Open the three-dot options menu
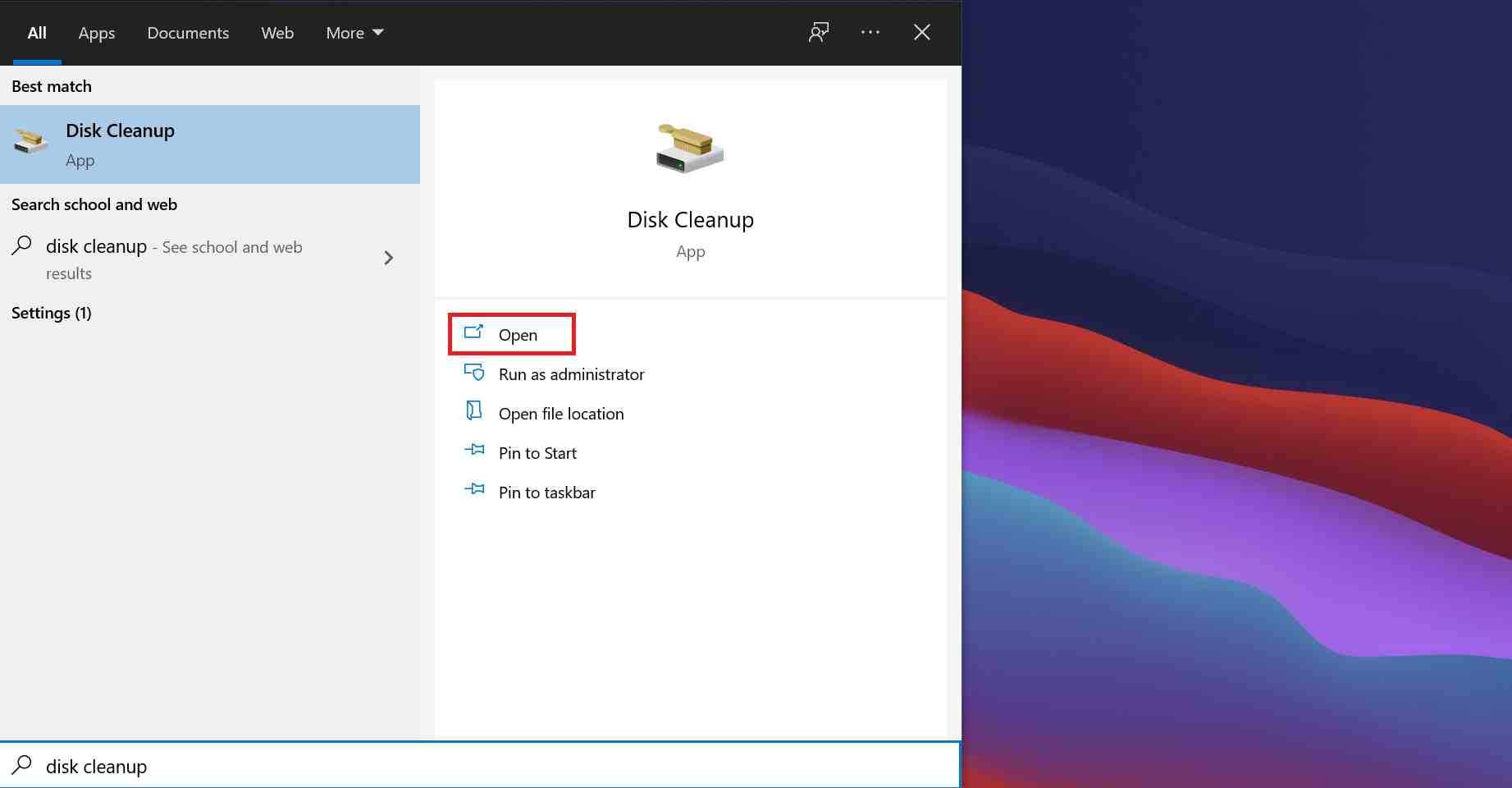Image resolution: width=1512 pixels, height=788 pixels. point(870,32)
